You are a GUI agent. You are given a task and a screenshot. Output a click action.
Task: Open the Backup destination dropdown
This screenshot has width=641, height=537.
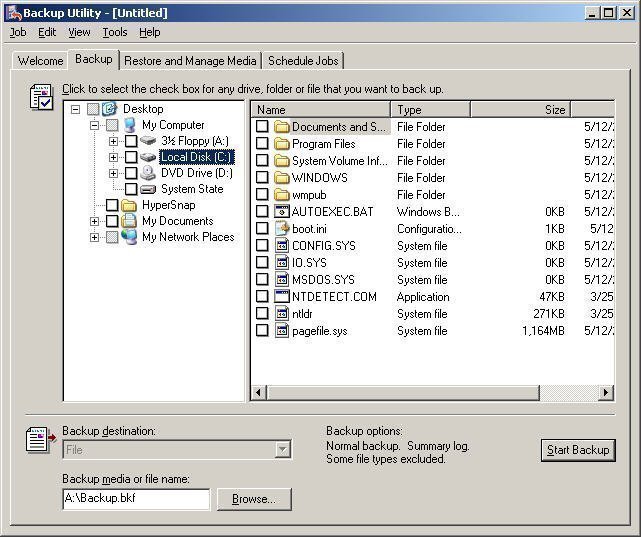[x=282, y=450]
